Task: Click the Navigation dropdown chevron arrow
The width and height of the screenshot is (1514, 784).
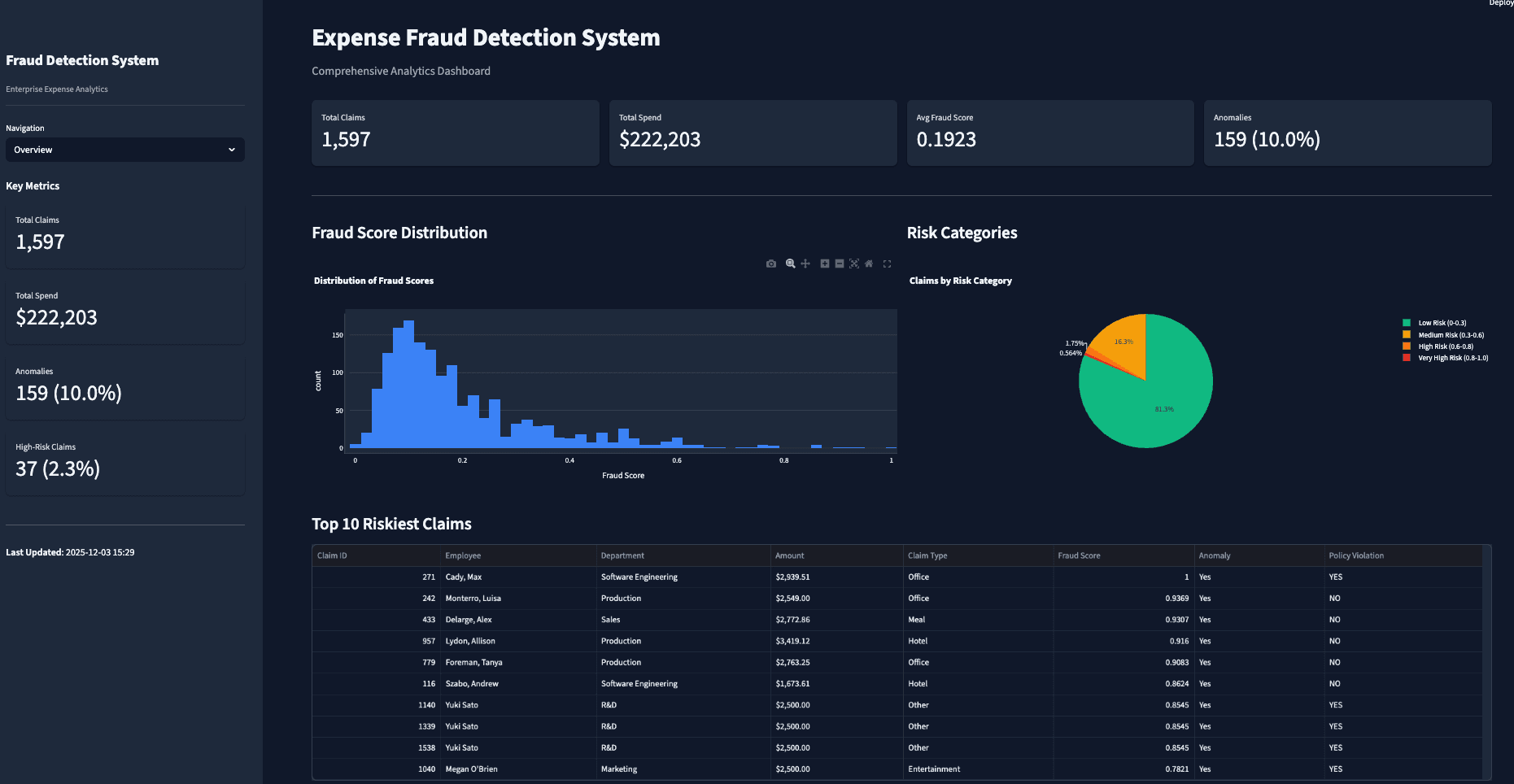Action: [x=232, y=150]
